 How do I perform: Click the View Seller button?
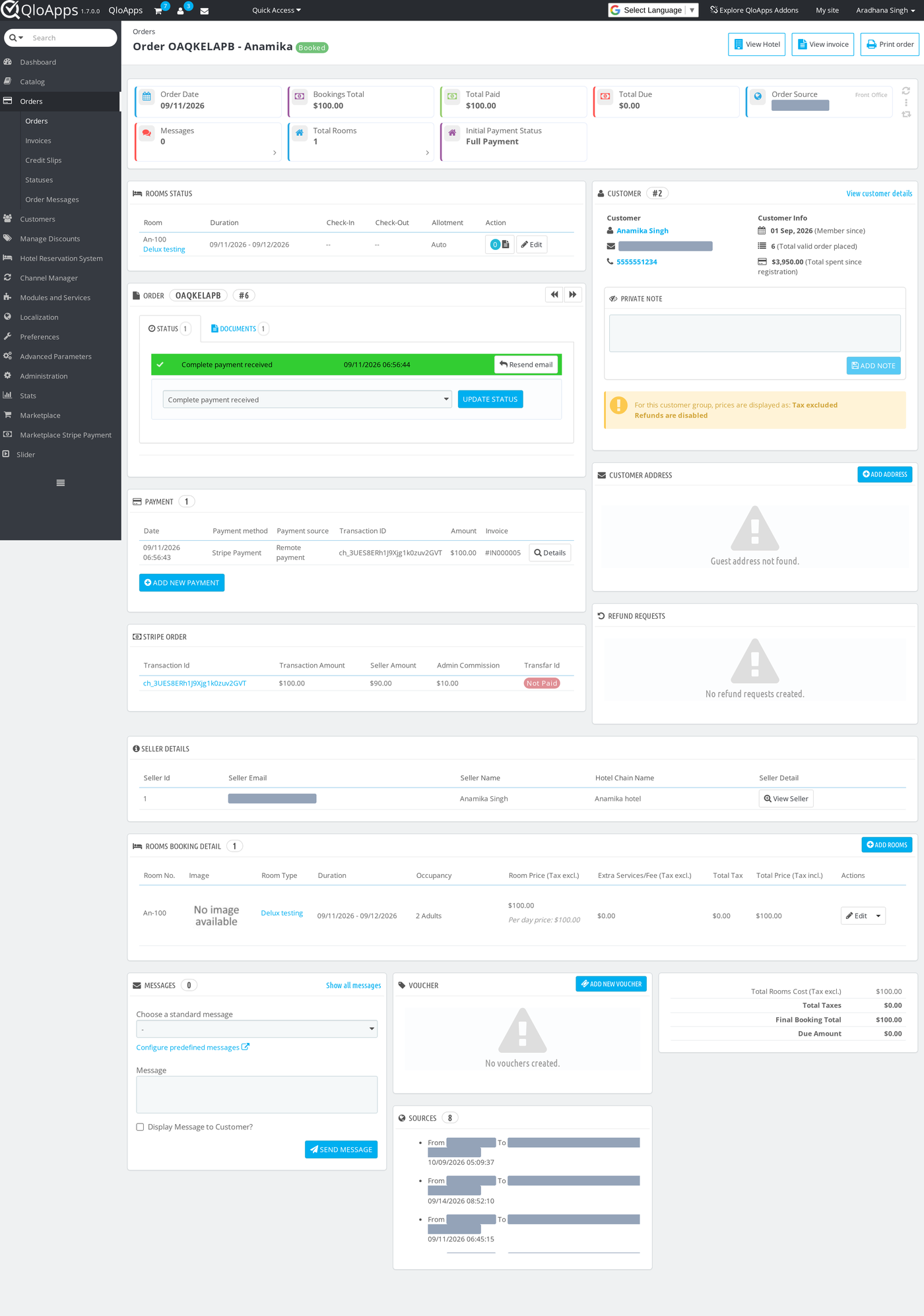point(786,799)
